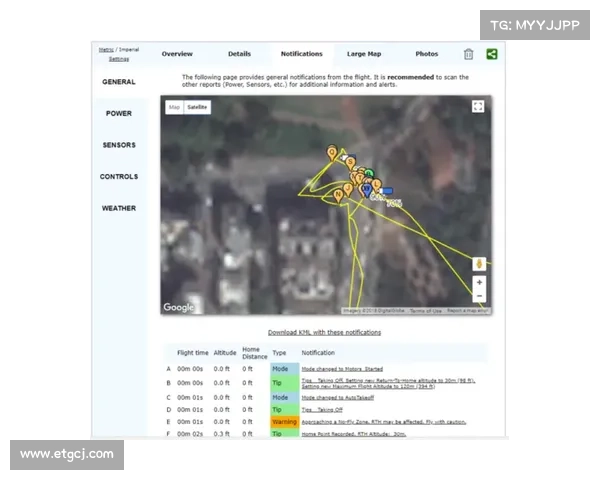Zoom out on the map
The width and height of the screenshot is (600, 480).
coord(479,297)
